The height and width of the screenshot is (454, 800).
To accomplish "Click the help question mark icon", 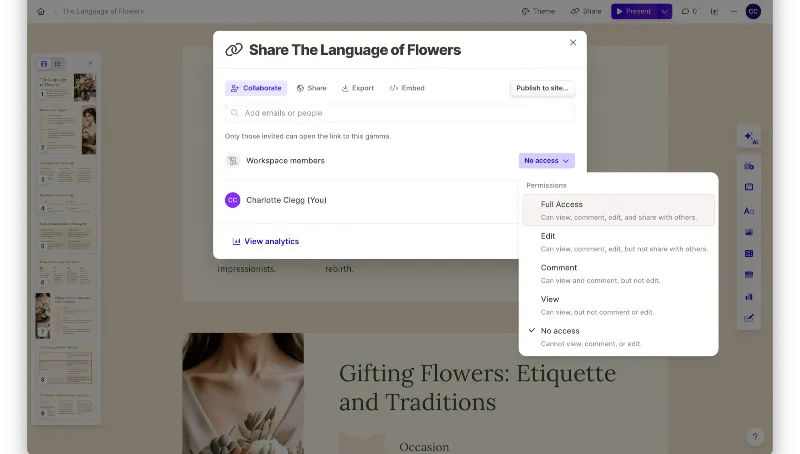I will [x=755, y=436].
